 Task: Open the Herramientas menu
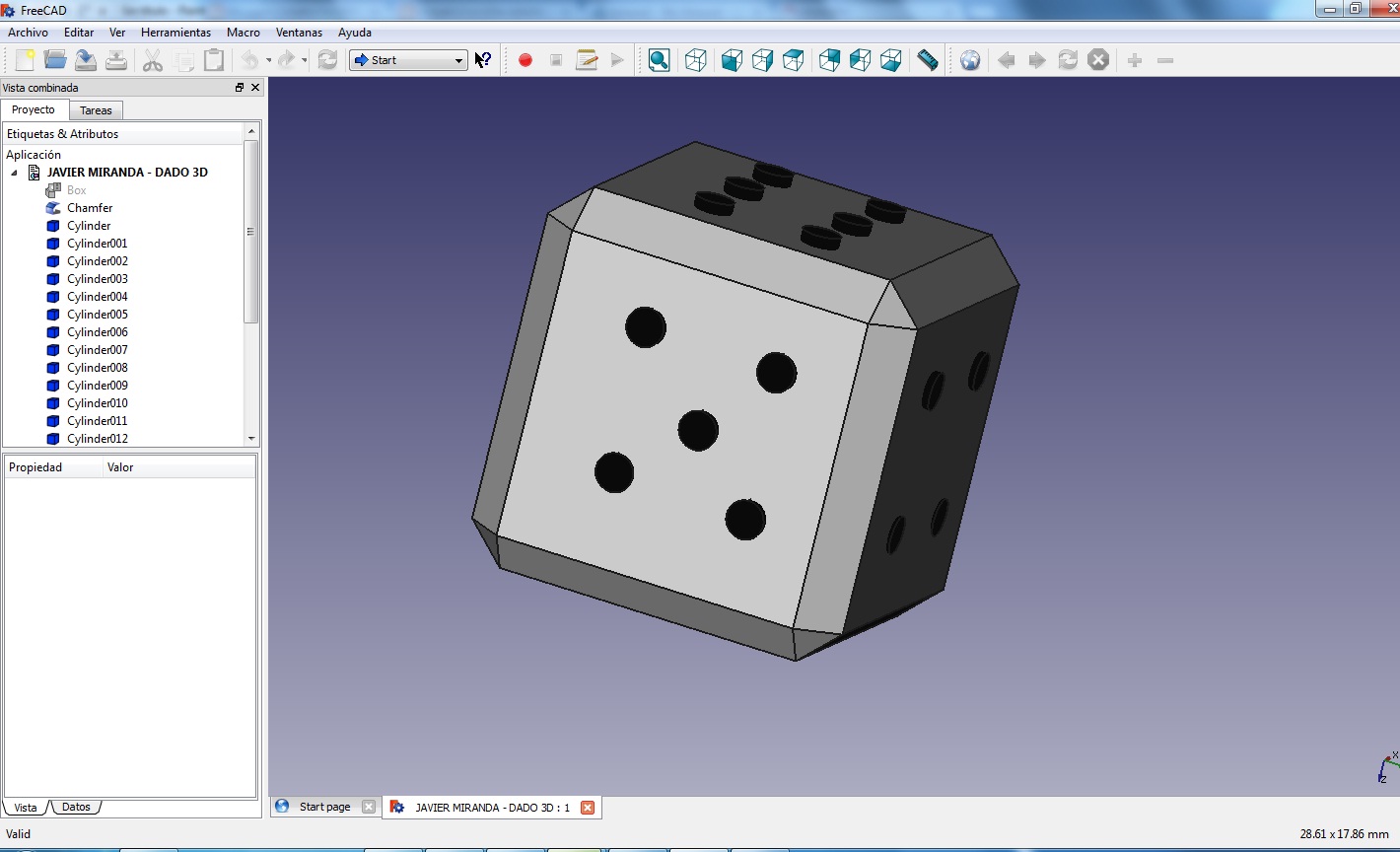175,33
